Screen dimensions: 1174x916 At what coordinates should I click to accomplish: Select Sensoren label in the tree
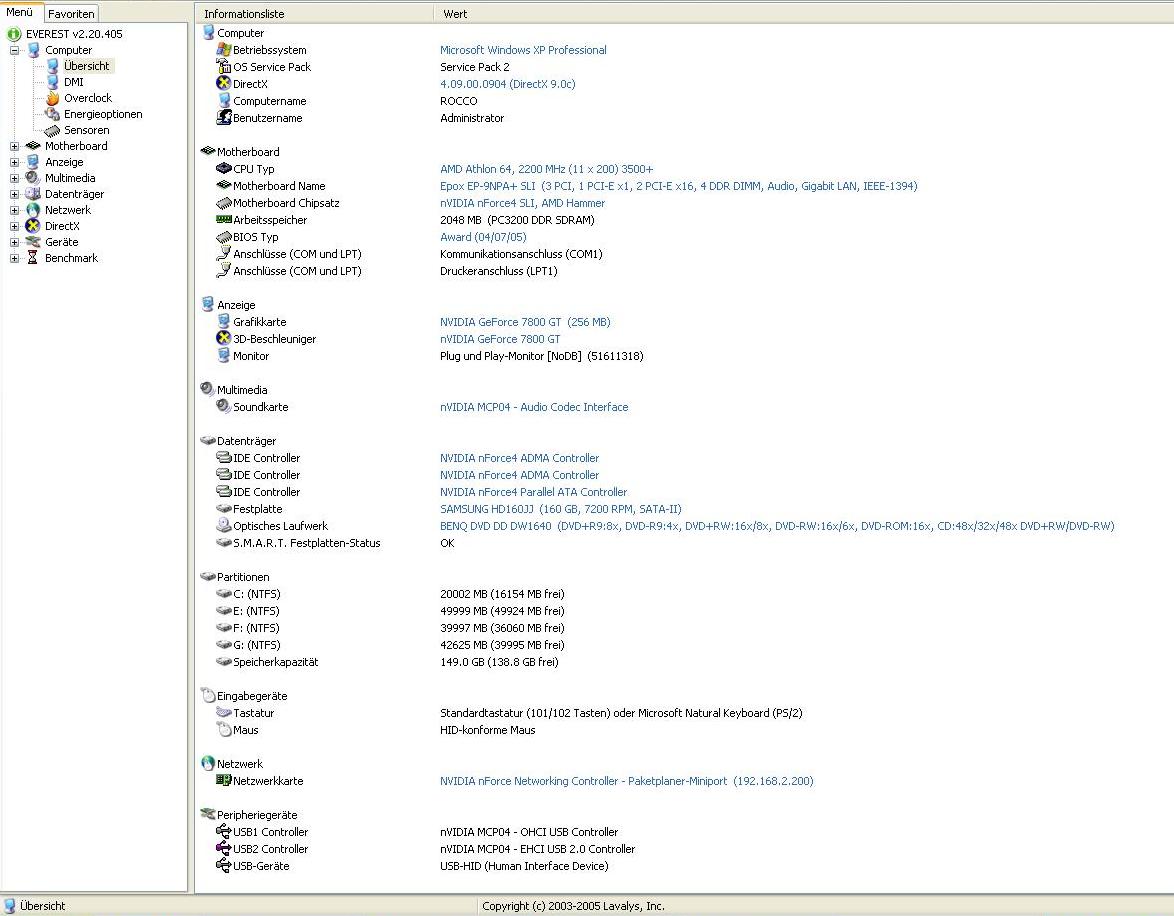[x=87, y=130]
